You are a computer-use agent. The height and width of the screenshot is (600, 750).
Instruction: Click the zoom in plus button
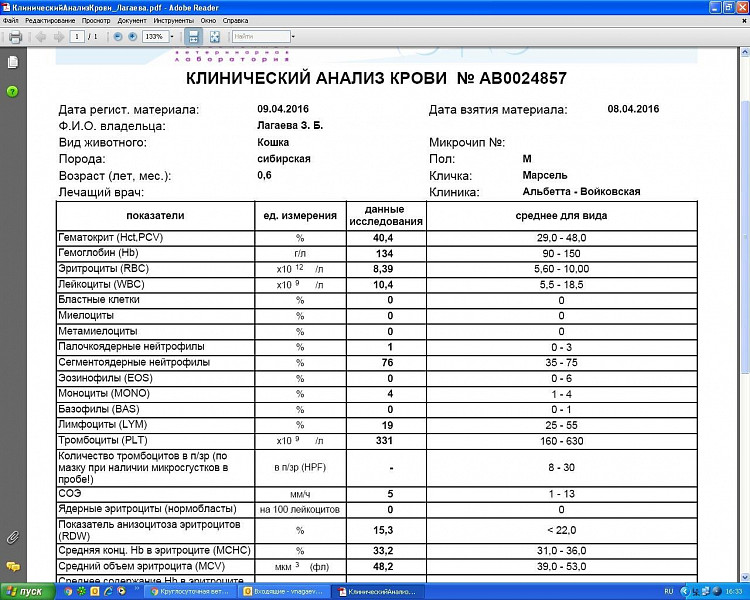point(133,36)
